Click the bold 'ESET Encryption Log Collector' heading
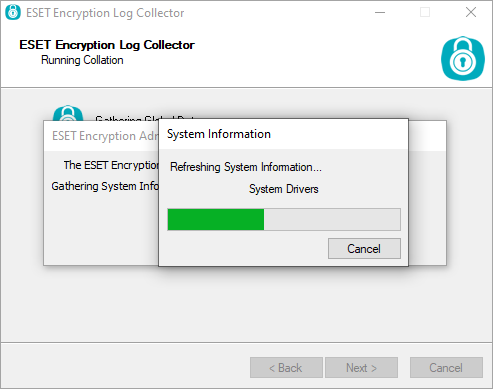Viewport: 493px width, 389px height. pos(107,45)
